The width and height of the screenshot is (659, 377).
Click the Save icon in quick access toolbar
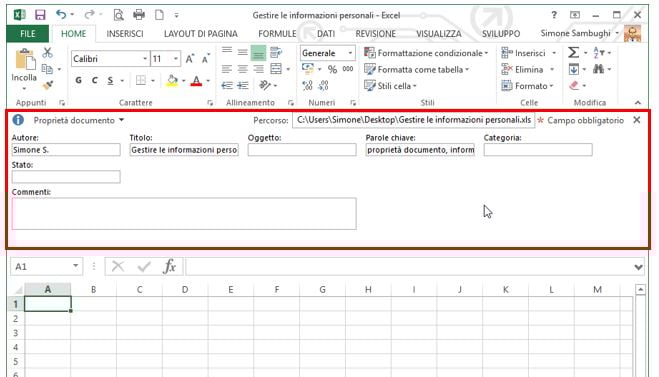point(40,15)
